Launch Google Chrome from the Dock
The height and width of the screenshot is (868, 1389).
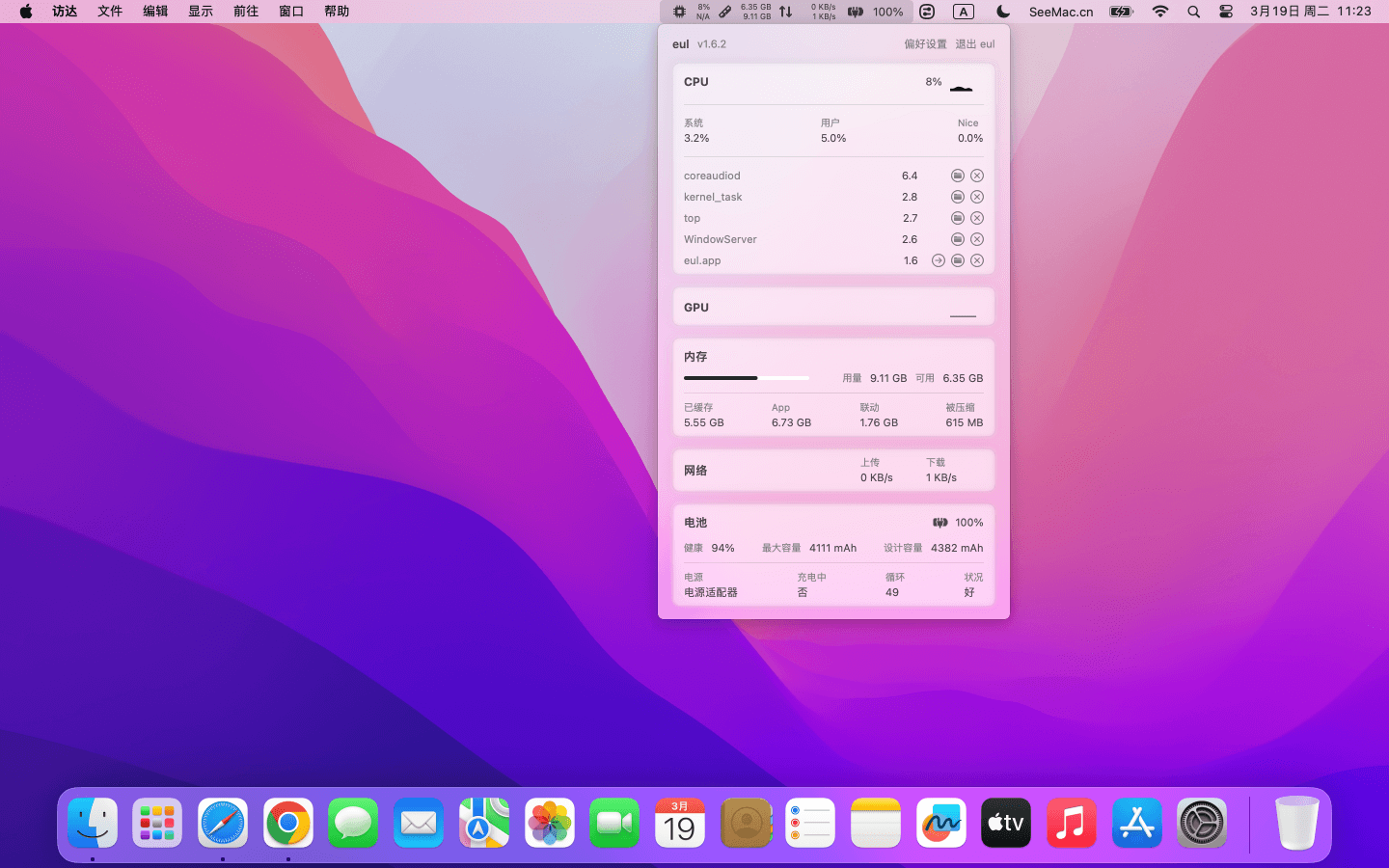coord(288,823)
